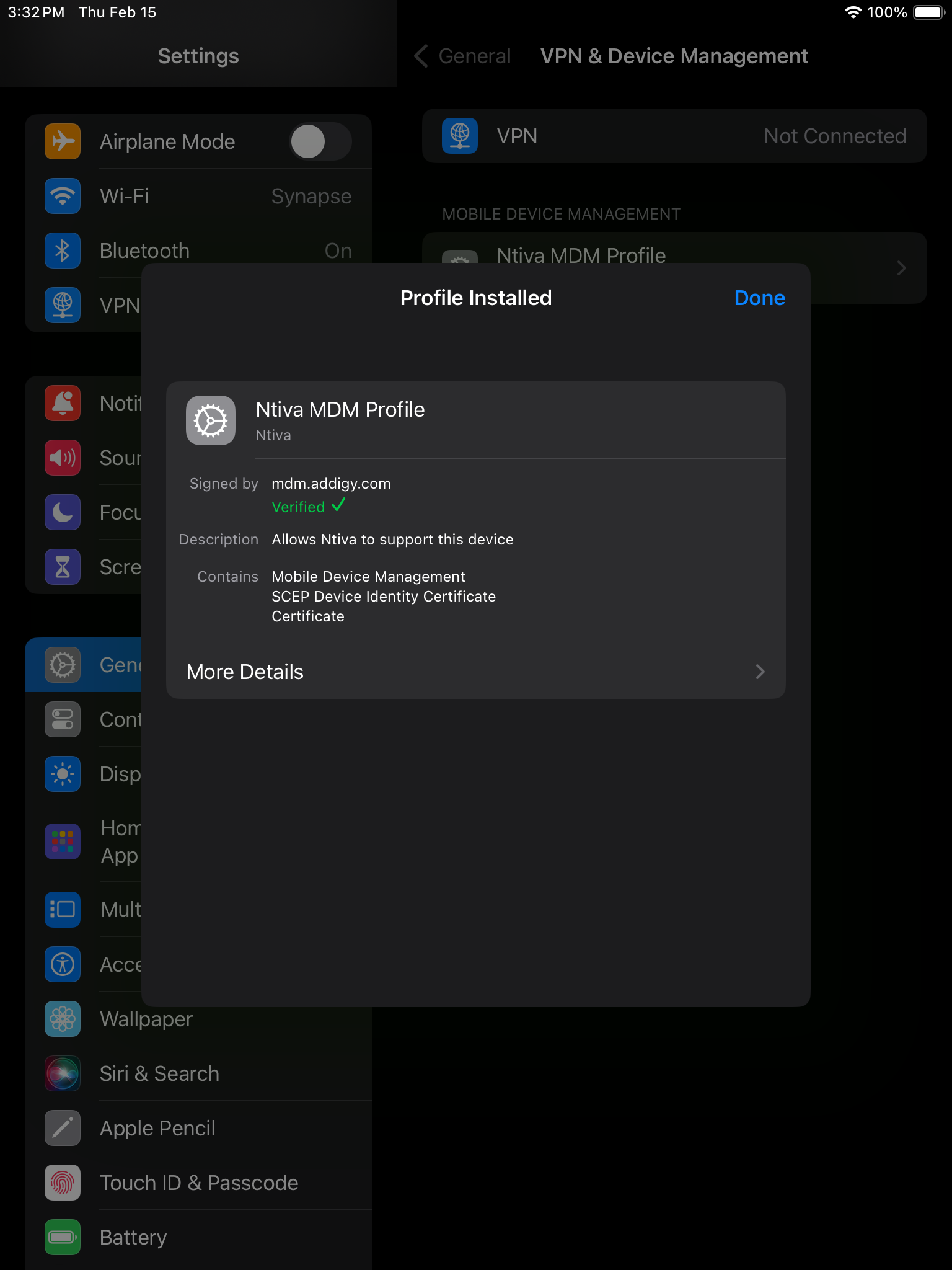Tap the Notifications bell icon
This screenshot has height=1270, width=952.
(x=63, y=403)
